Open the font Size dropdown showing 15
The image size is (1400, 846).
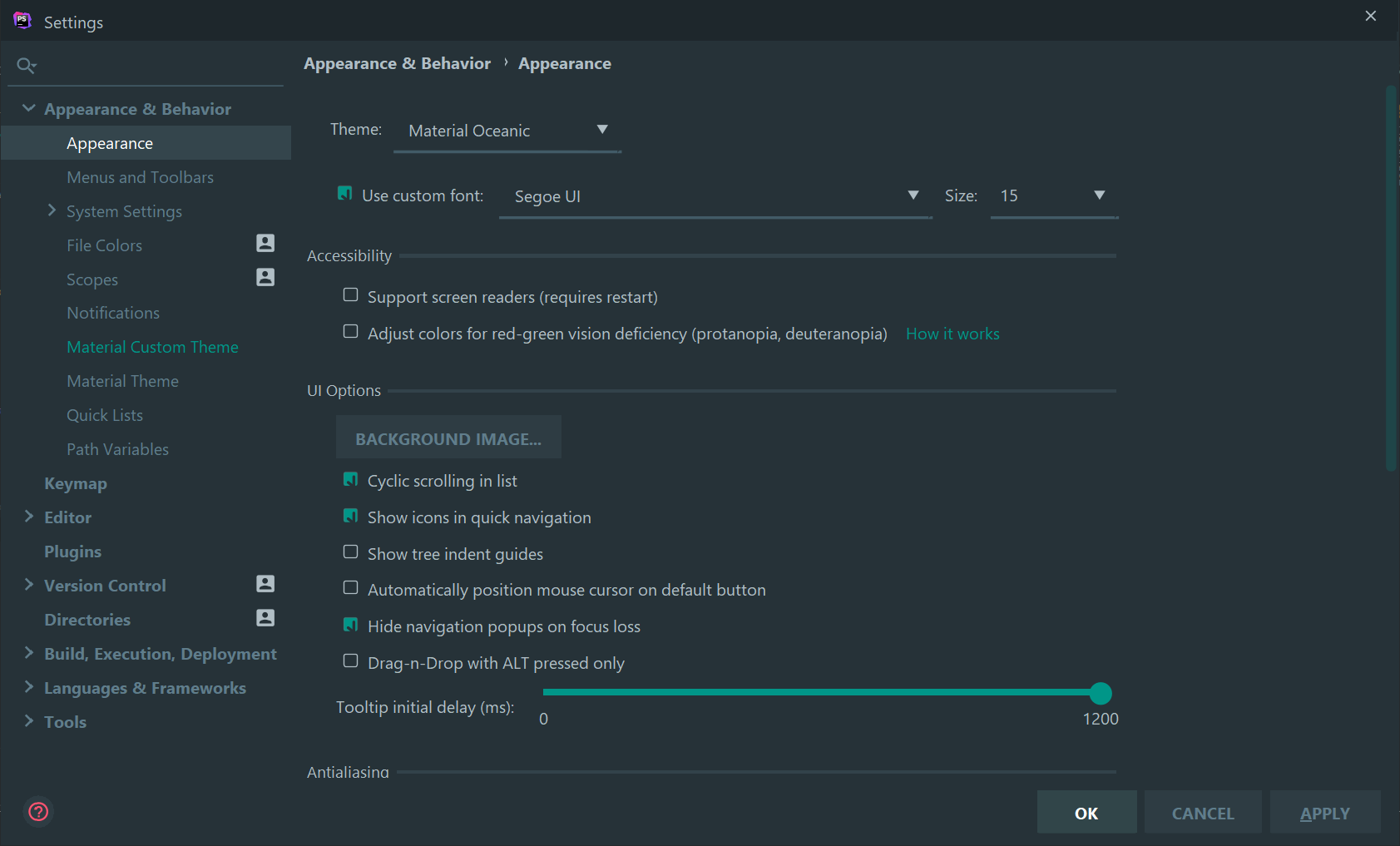click(1054, 196)
